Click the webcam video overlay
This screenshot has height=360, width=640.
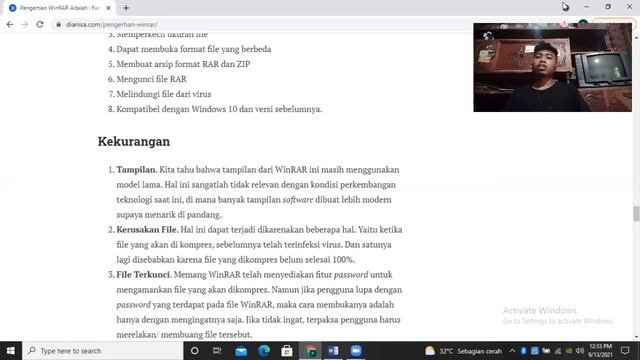(x=553, y=67)
